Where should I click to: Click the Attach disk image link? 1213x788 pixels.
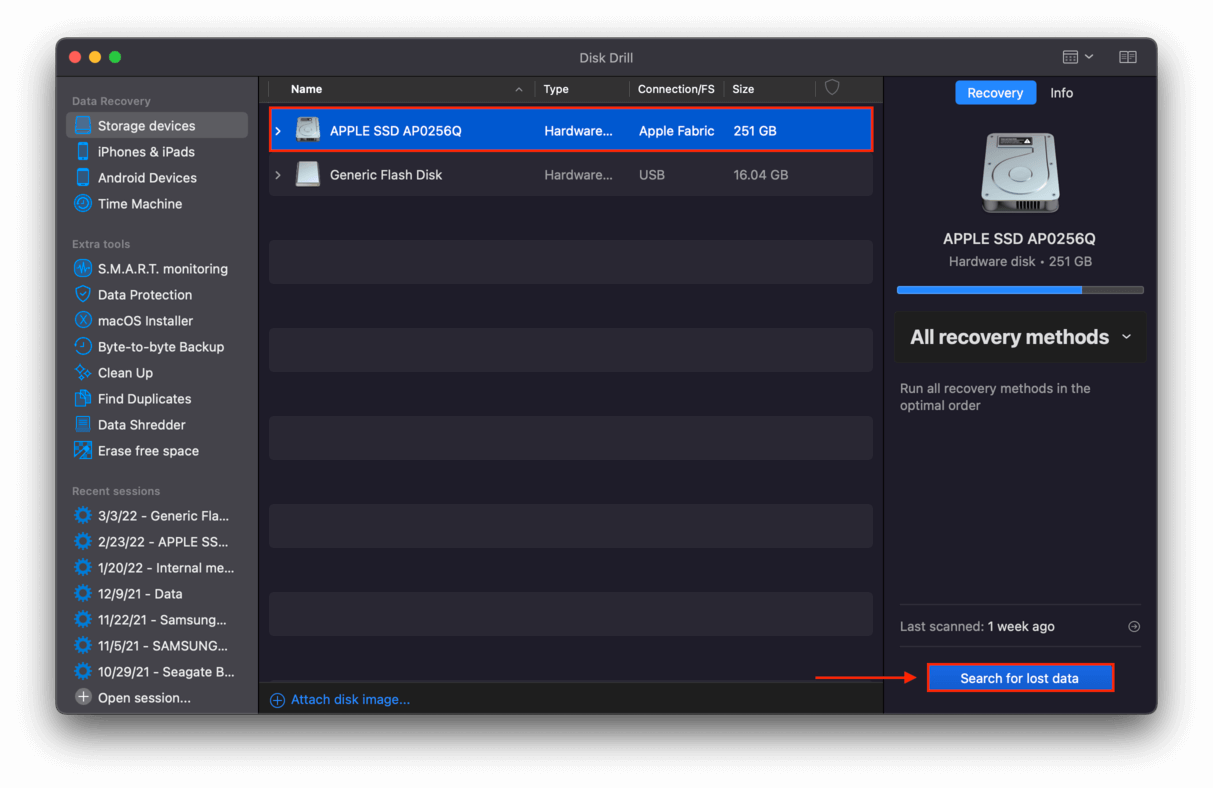click(350, 700)
